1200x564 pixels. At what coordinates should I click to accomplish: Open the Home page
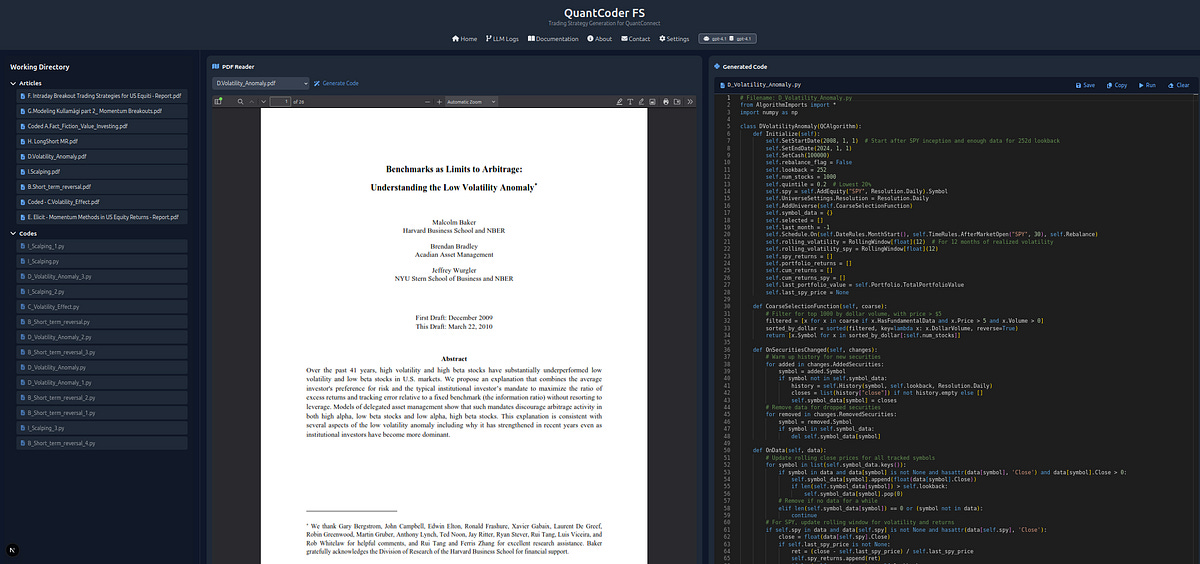click(465, 39)
